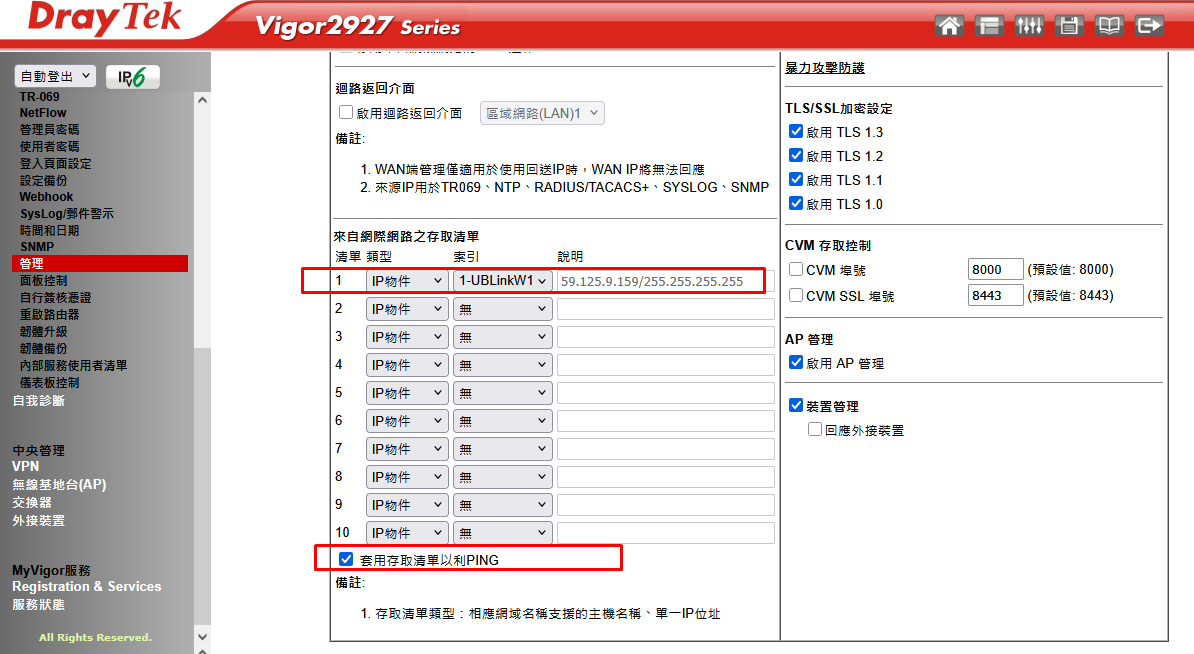Open the Webhook sidebar link
Image resolution: width=1194 pixels, height=654 pixels.
(46, 197)
